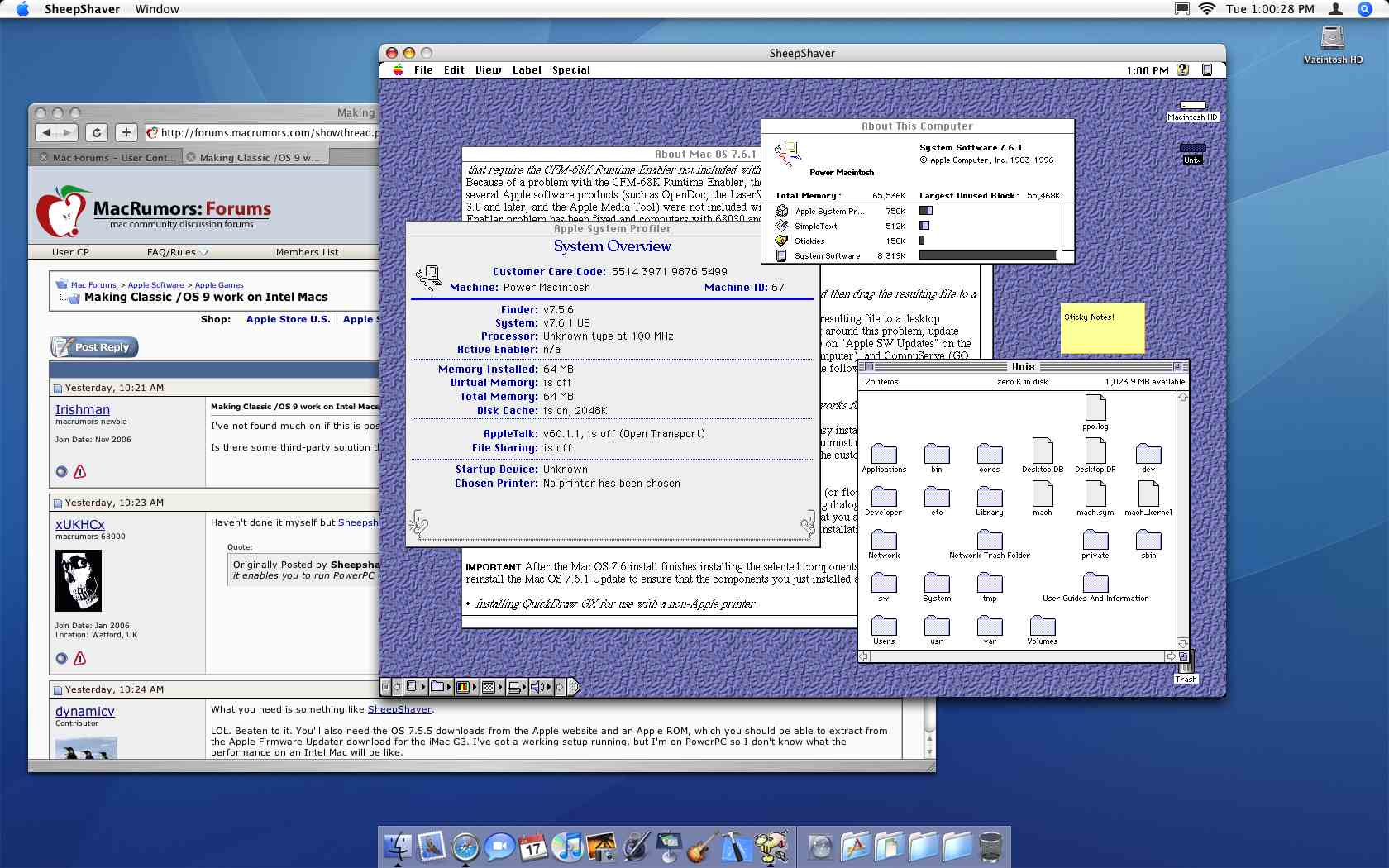Click the browser back arrow button
Viewport: 1389px width, 868px height.
(46, 132)
